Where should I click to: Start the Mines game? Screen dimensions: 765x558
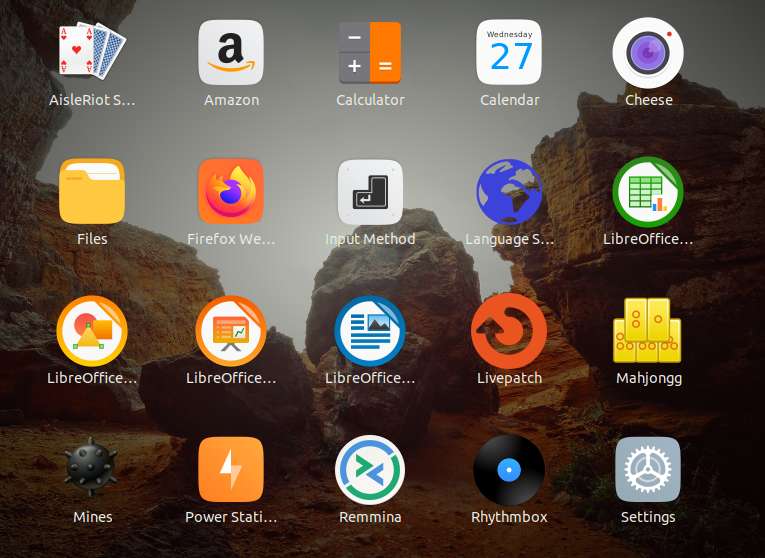click(x=92, y=467)
